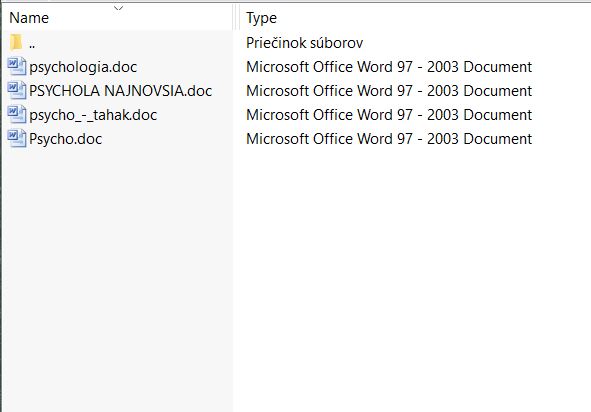Click the Word icon of psycho_-_tahak.doc

(x=17, y=115)
